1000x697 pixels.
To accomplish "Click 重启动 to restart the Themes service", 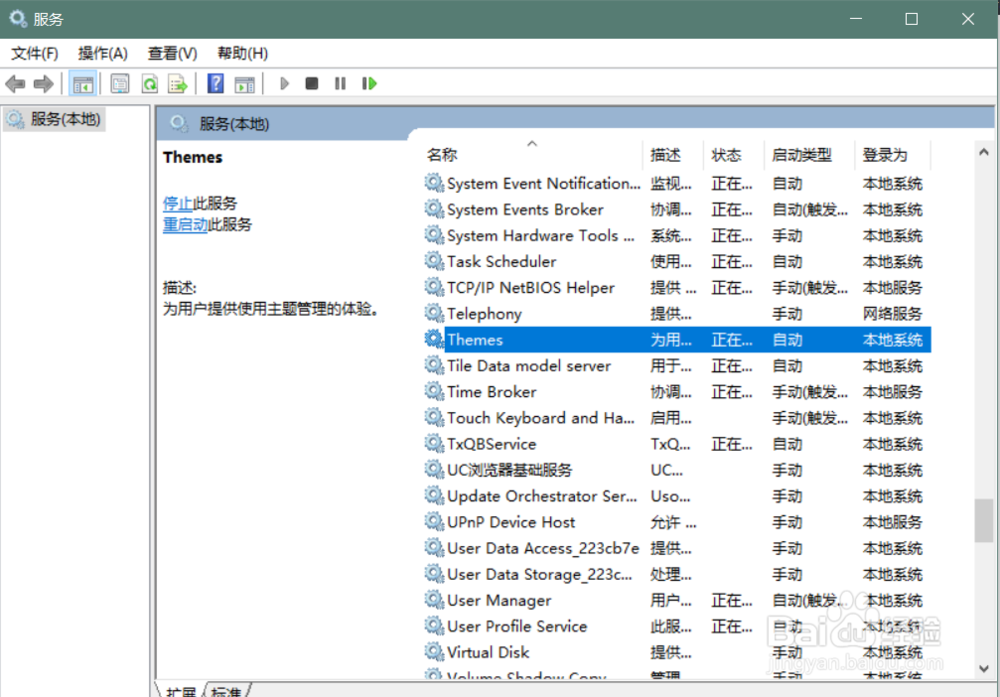I will coord(185,225).
